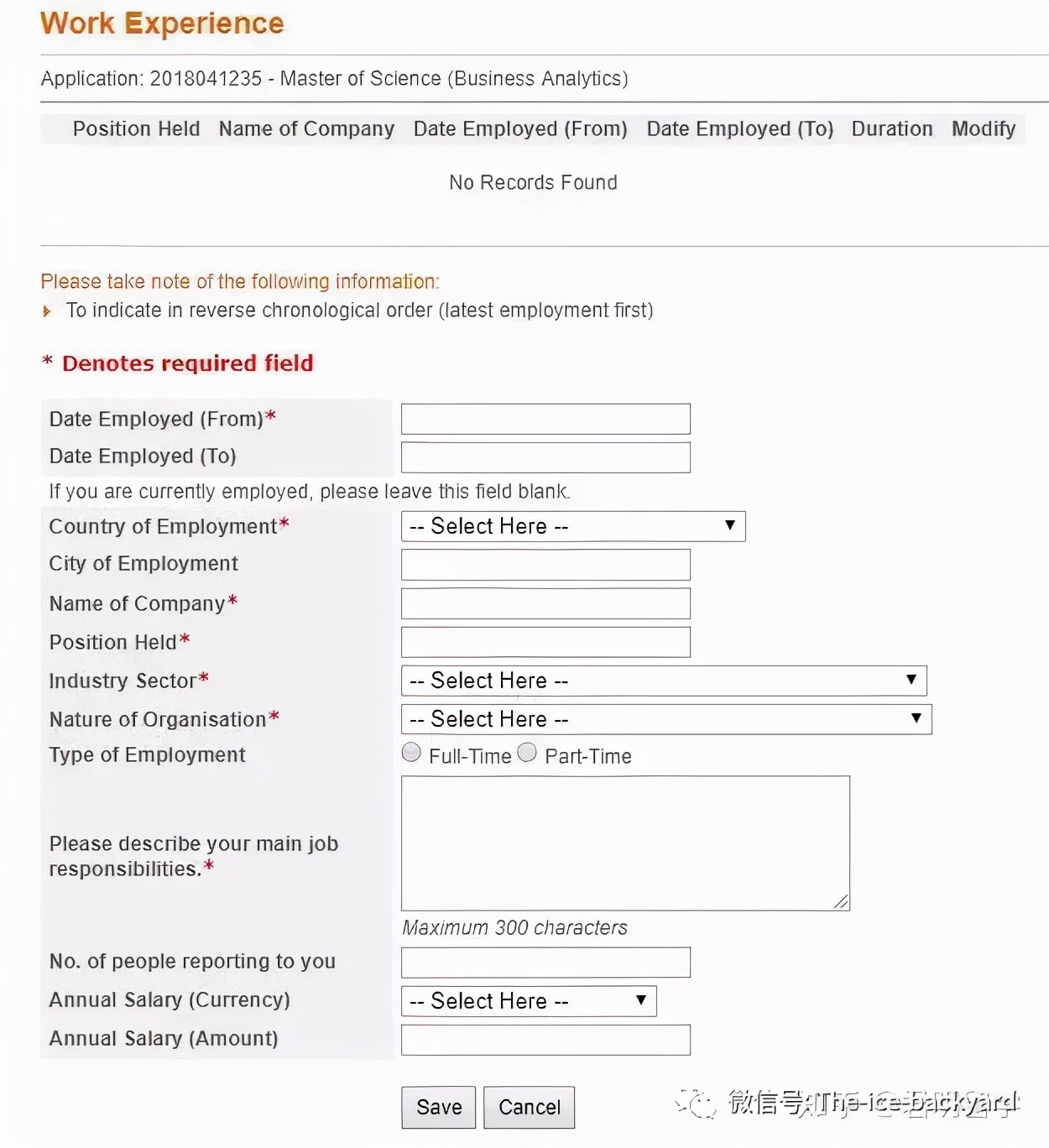Screen dimensions: 1049x1148
Task: Click the Annual Salary (Amount) field
Action: (x=545, y=1040)
